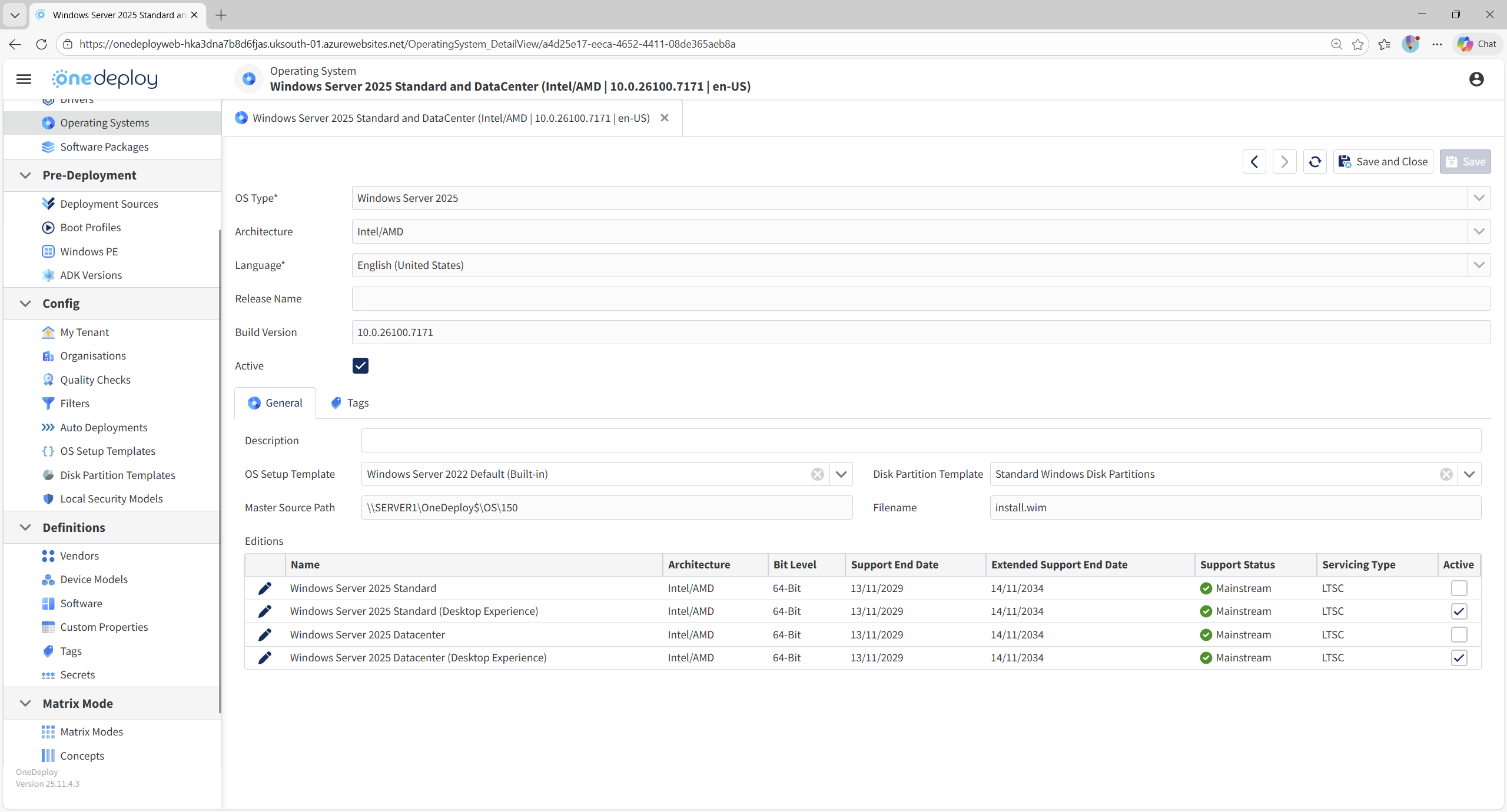Toggle the Active checkbox below Build Version

tap(360, 366)
